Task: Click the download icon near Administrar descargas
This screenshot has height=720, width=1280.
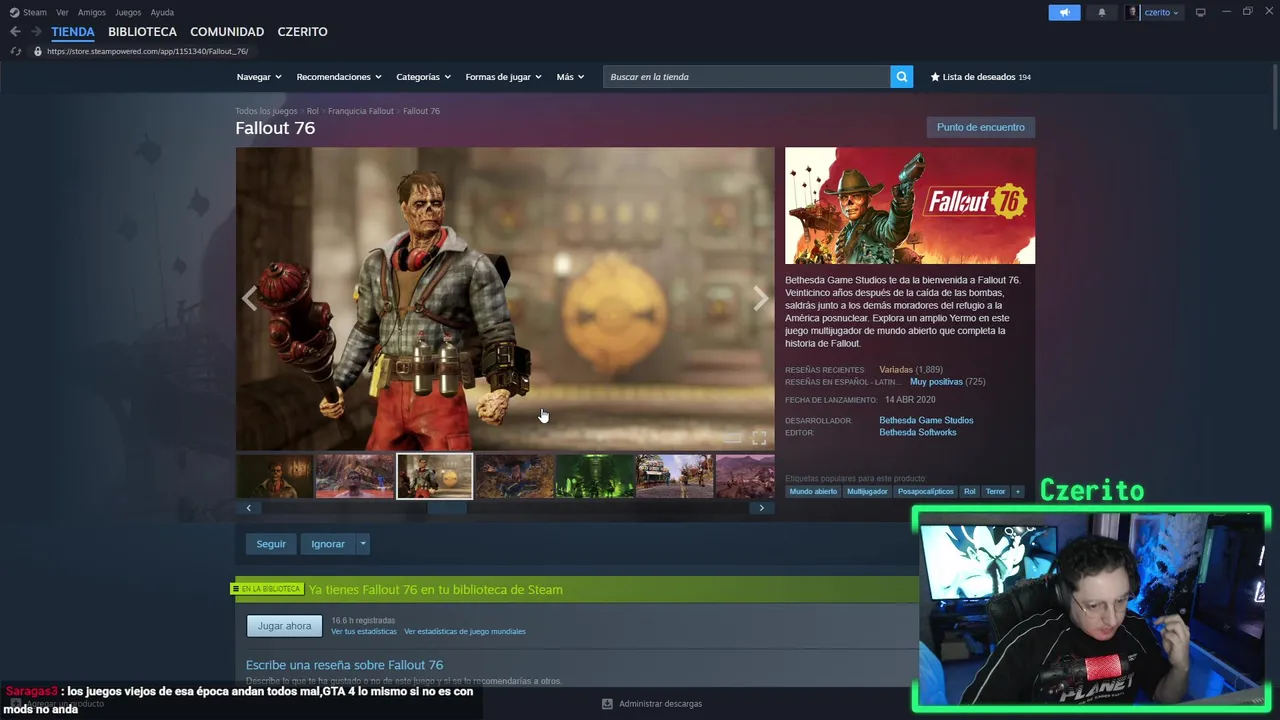Action: click(x=607, y=704)
